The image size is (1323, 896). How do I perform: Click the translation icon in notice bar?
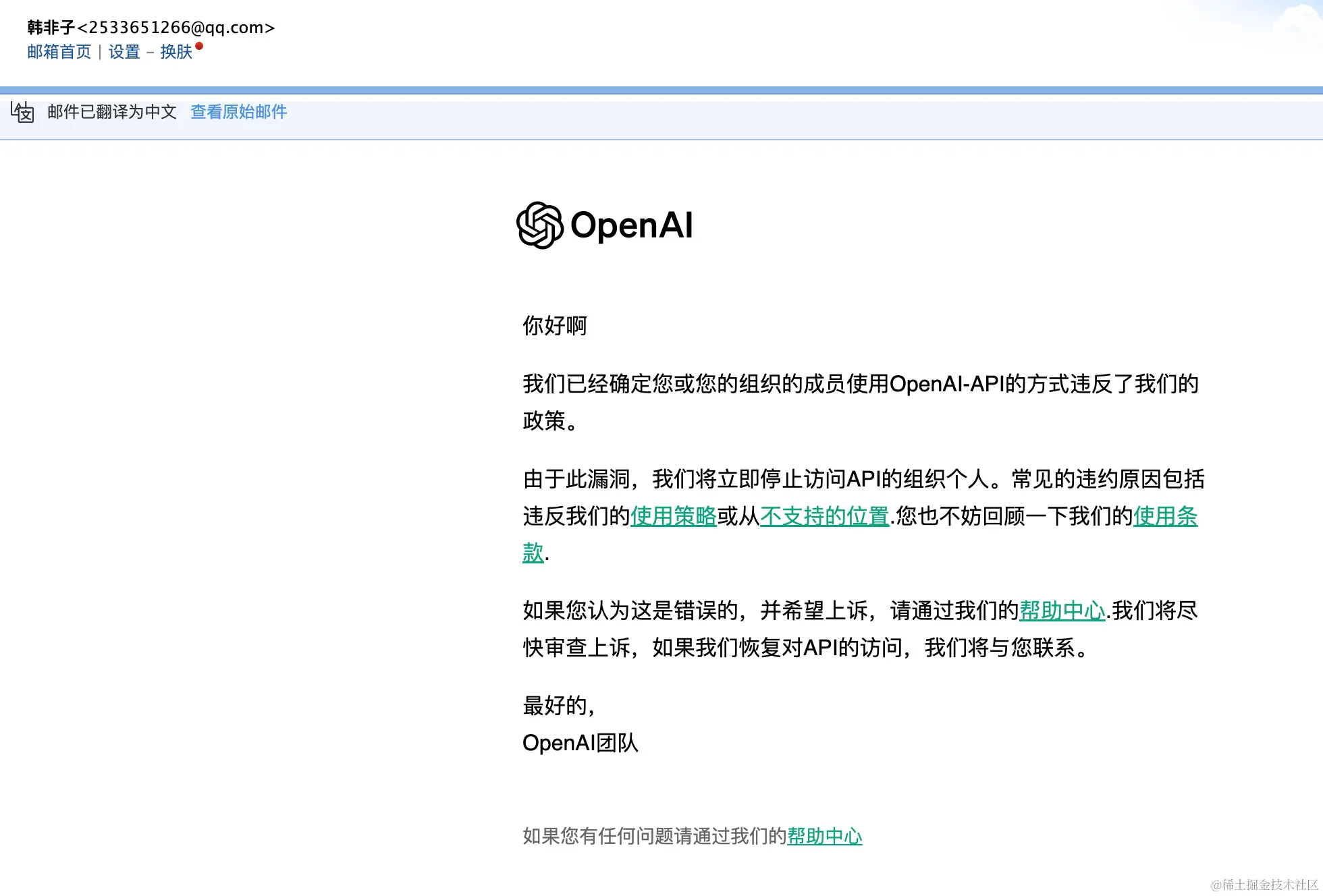(22, 112)
